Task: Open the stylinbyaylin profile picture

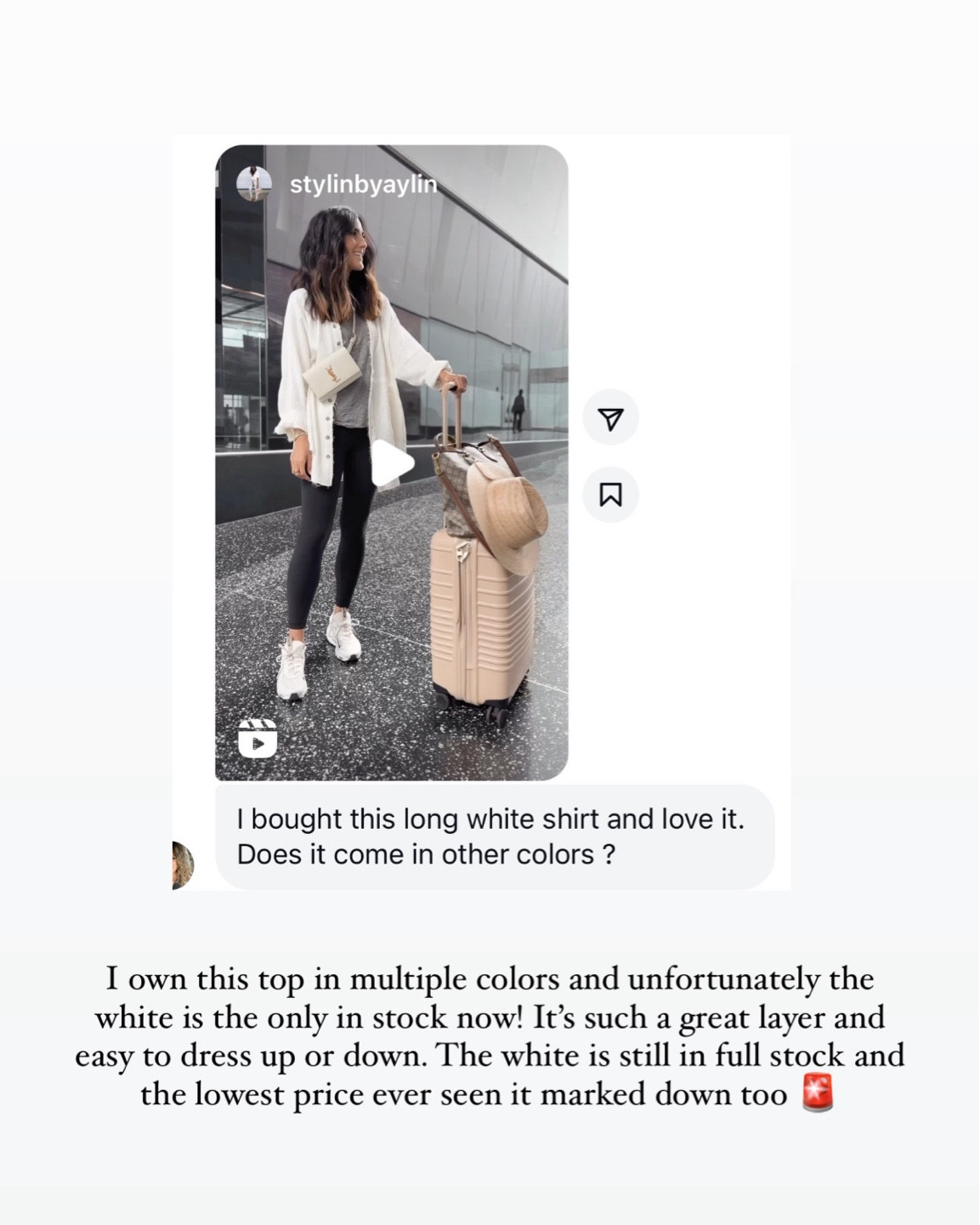Action: coord(253,184)
